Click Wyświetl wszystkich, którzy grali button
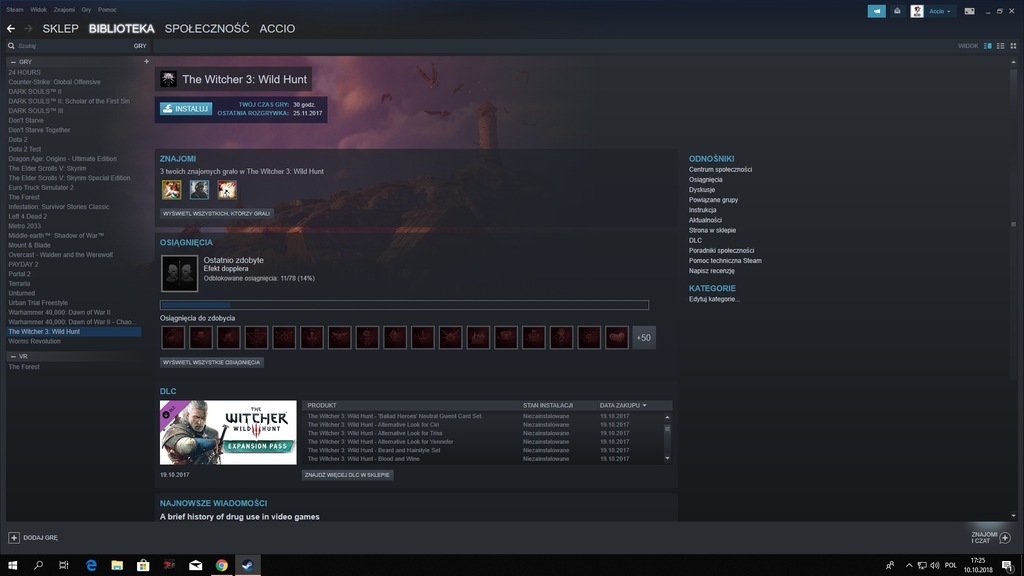This screenshot has width=1024, height=576. point(216,214)
